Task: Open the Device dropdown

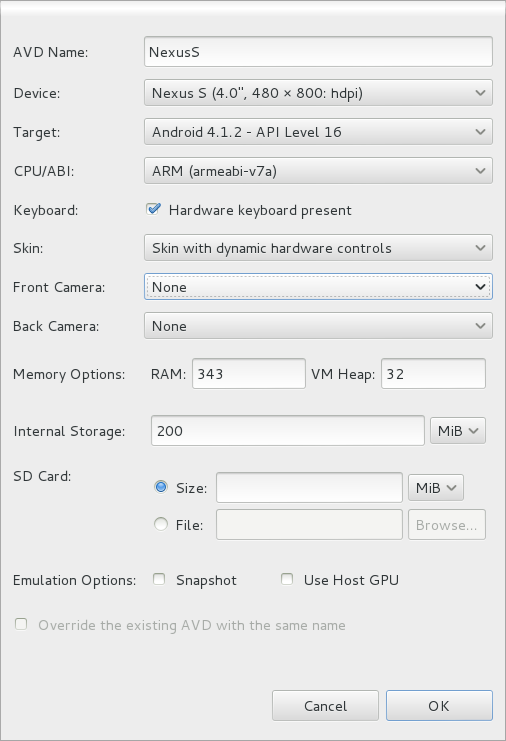Action: click(318, 93)
